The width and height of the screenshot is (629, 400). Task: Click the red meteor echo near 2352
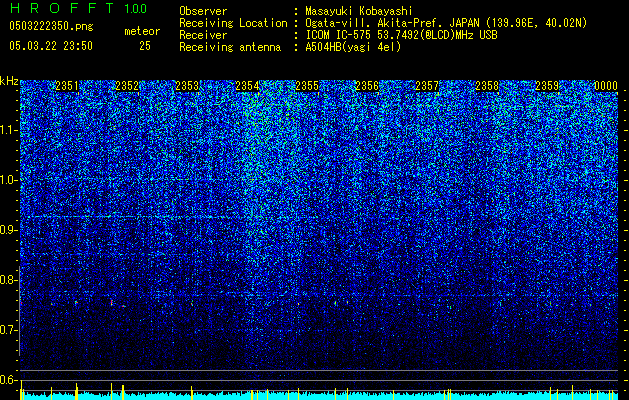(x=112, y=303)
